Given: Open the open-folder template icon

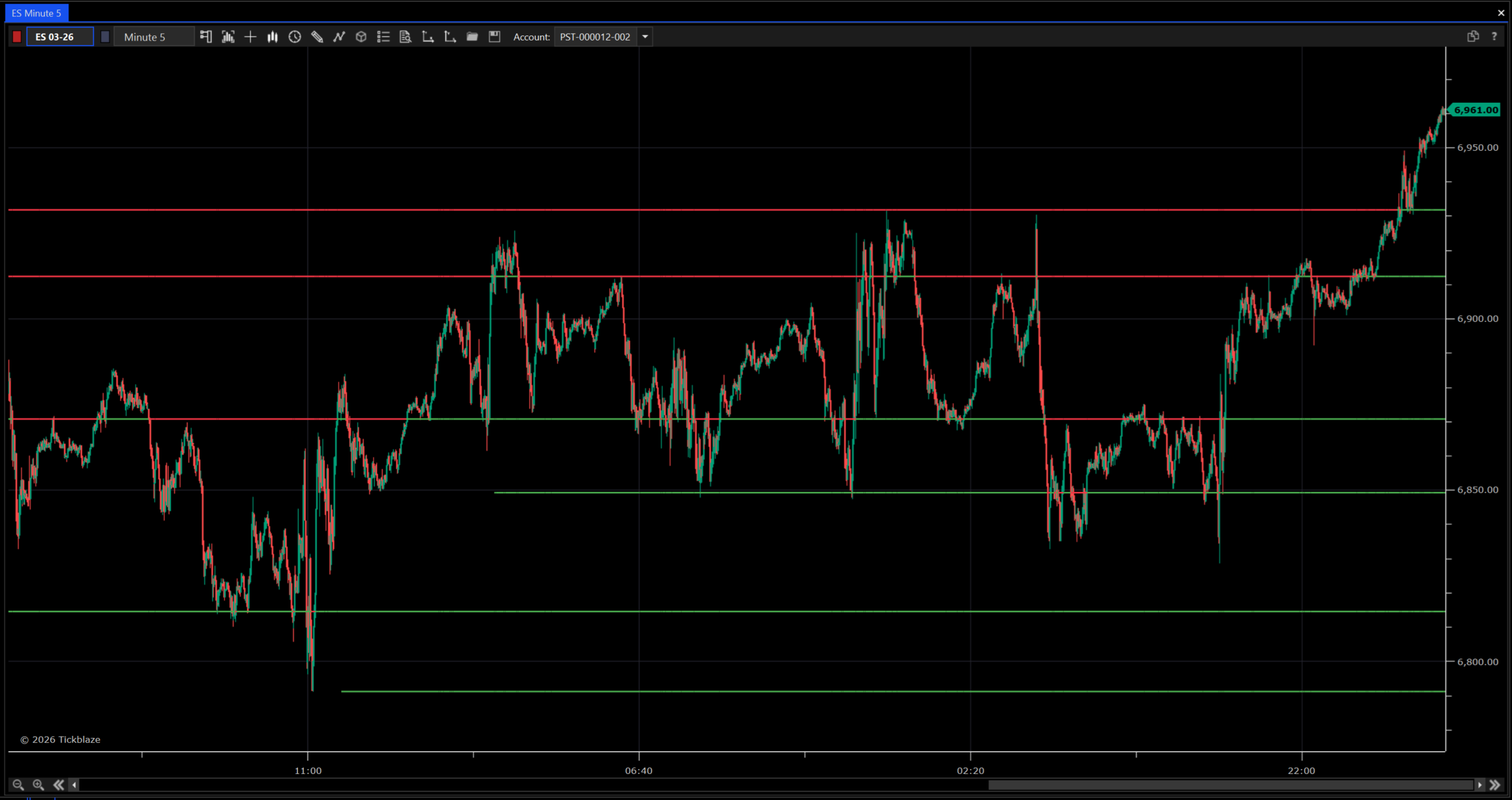Looking at the screenshot, I should (x=472, y=37).
